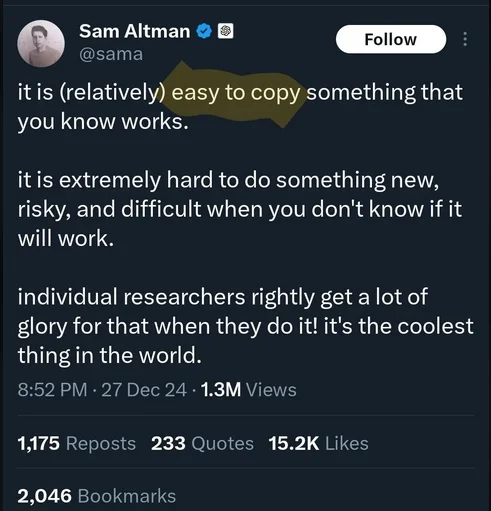Open the Sam Altman display name

coord(135,31)
